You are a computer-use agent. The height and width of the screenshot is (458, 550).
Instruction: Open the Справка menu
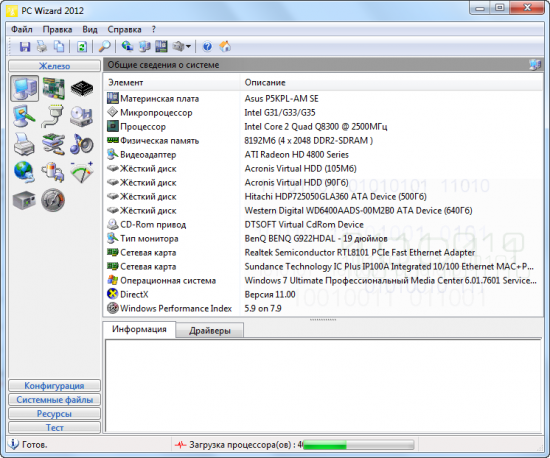tap(124, 29)
